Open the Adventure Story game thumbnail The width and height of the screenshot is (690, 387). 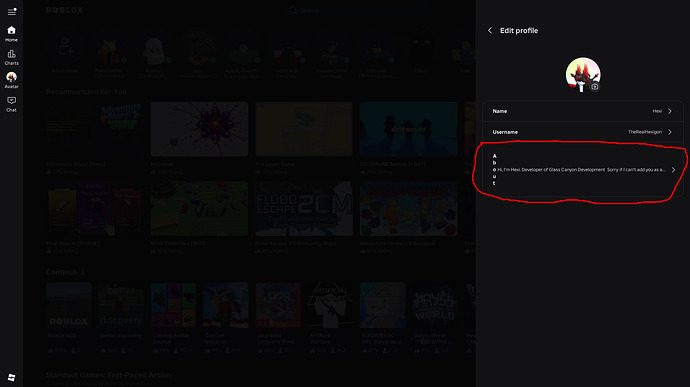pos(95,129)
